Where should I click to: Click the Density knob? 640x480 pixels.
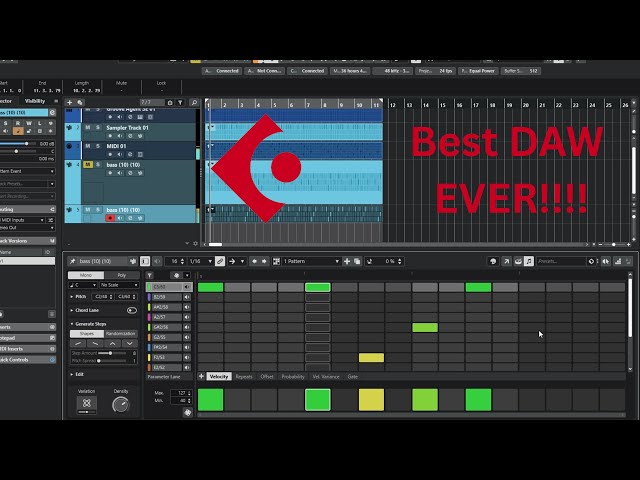(120, 404)
